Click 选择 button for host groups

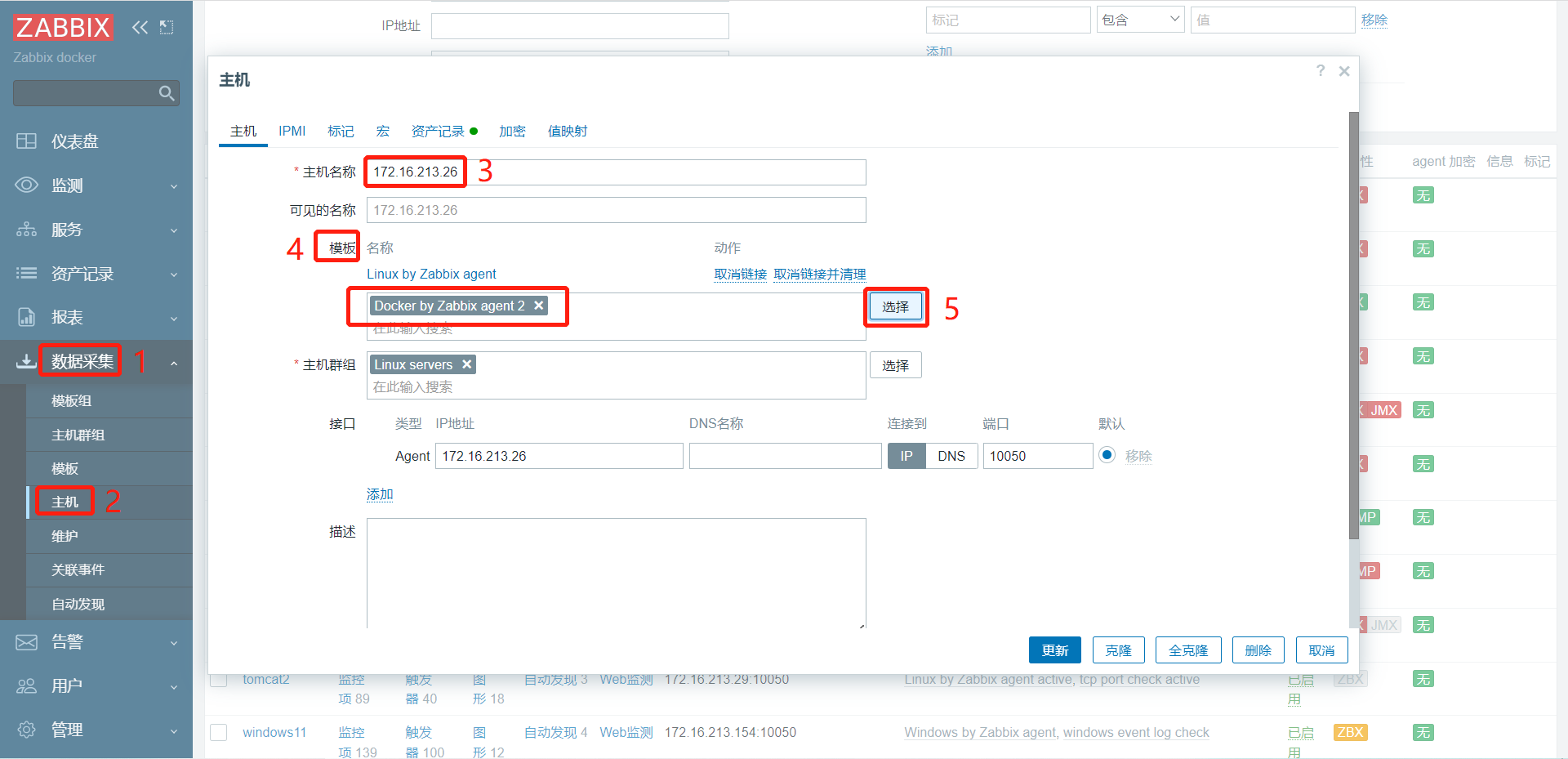(x=896, y=365)
